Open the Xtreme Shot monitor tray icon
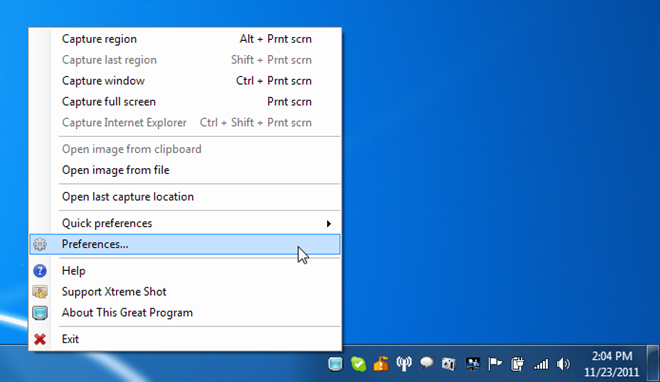Screen dimensions: 660x382 pyautogui.click(x=335, y=364)
